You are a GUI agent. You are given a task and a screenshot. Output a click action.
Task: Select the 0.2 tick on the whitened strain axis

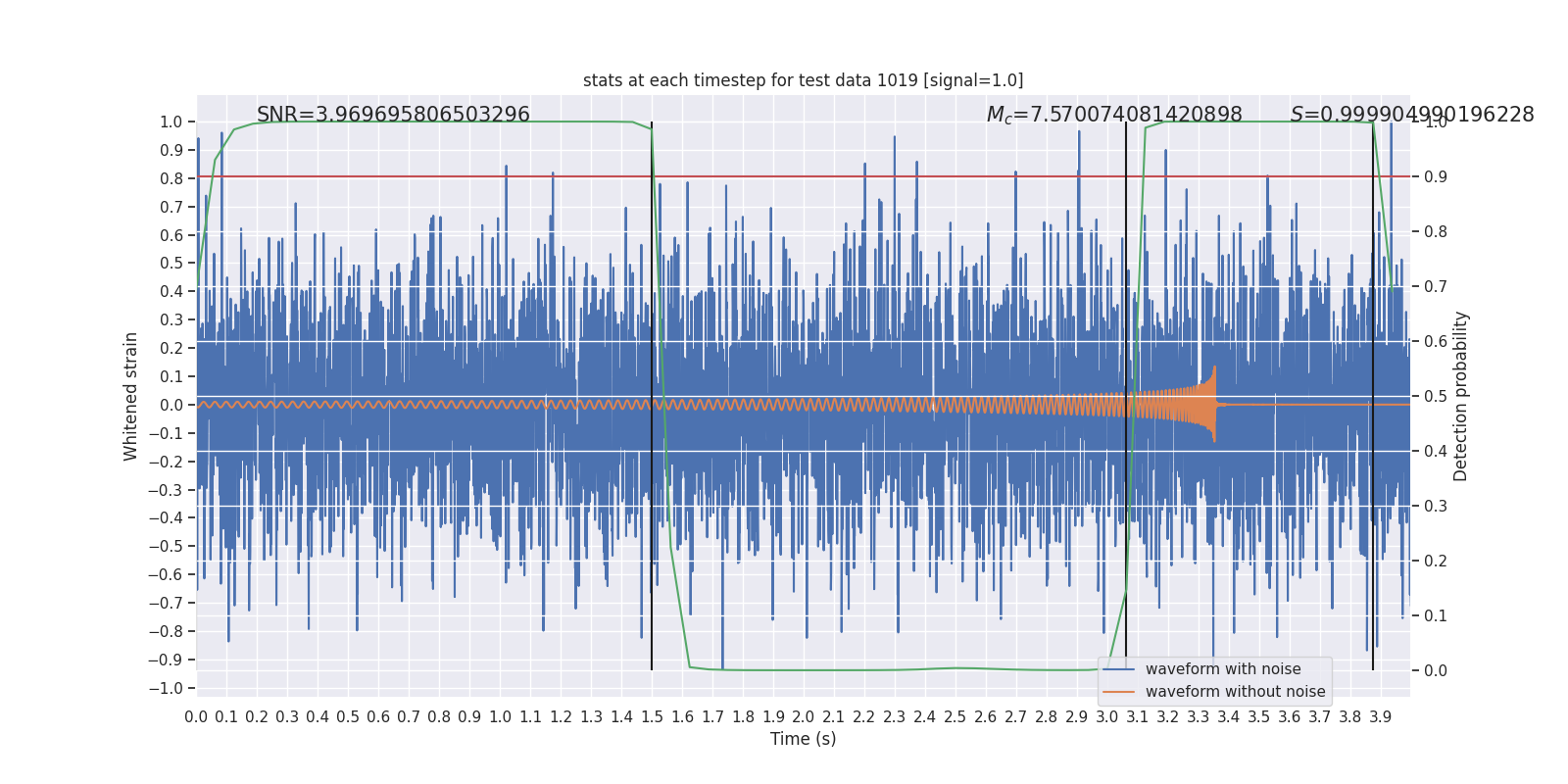tap(171, 349)
